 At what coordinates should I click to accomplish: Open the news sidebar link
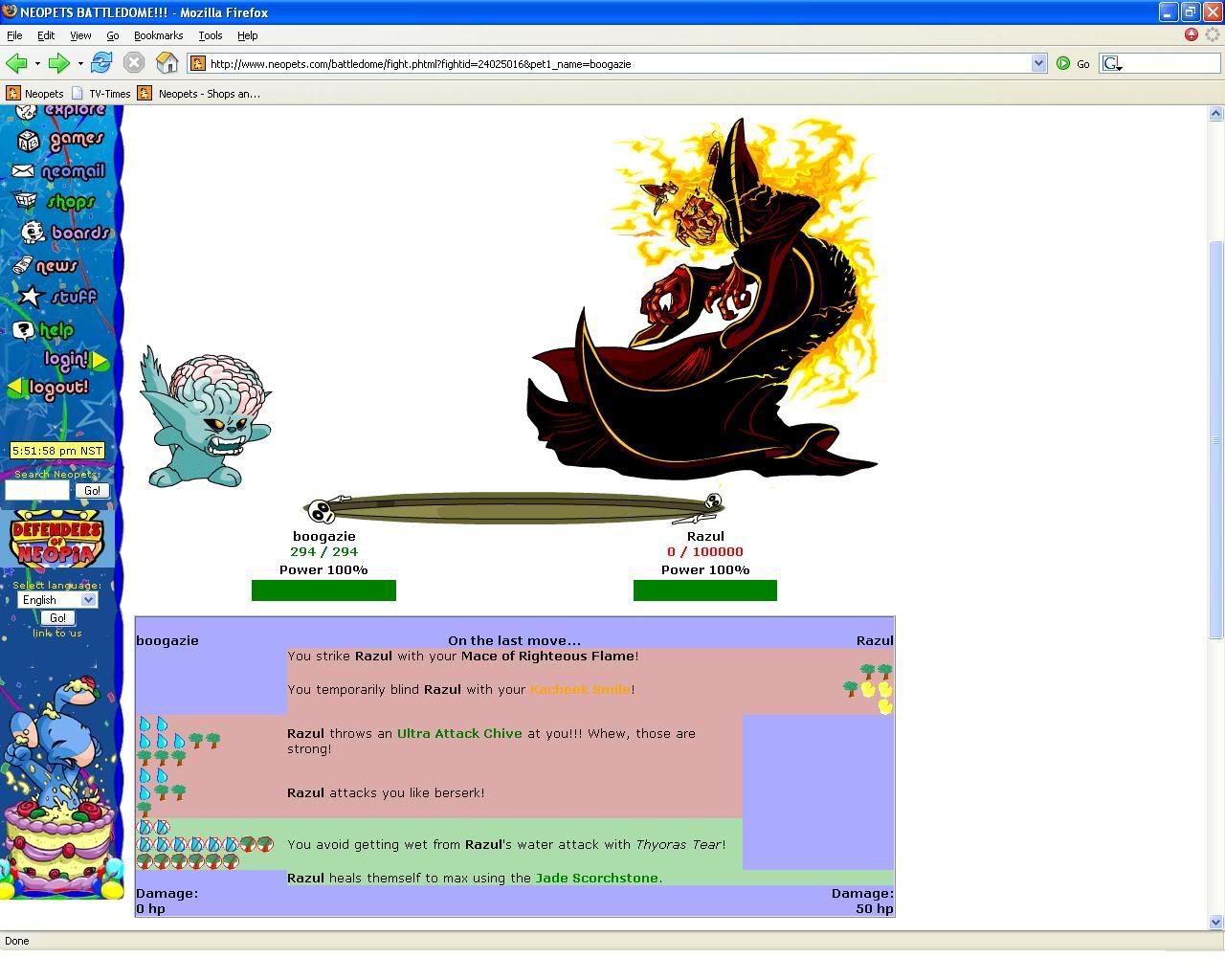(x=45, y=265)
